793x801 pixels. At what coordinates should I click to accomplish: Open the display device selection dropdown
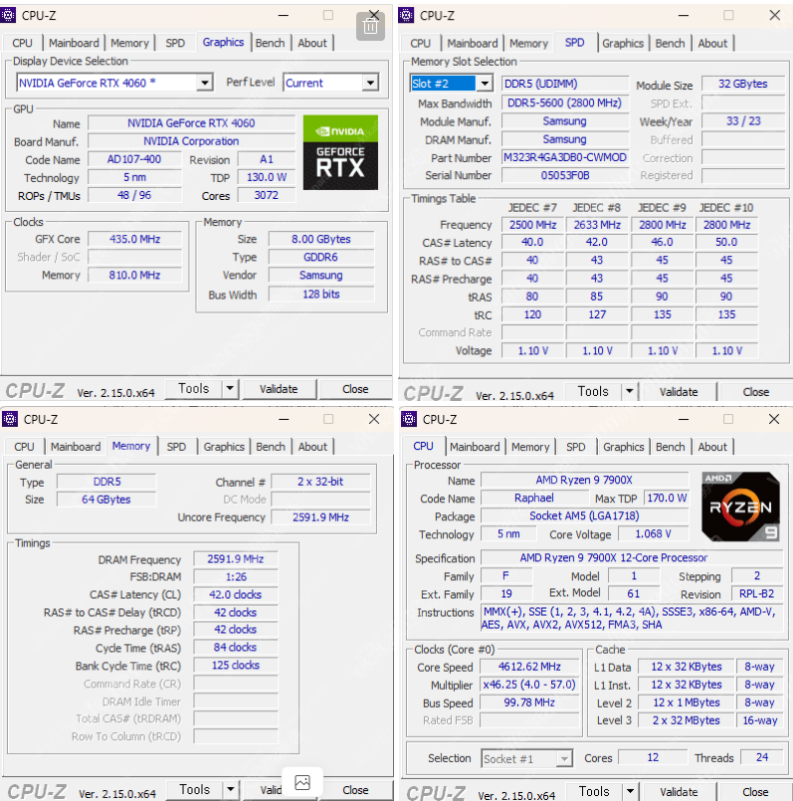pyautogui.click(x=204, y=82)
